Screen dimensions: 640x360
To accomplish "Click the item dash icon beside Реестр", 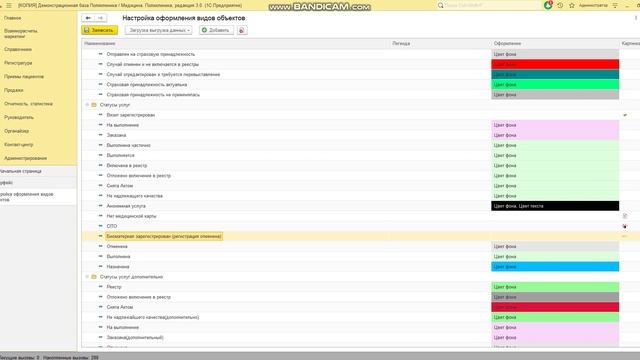I will [x=100, y=287].
